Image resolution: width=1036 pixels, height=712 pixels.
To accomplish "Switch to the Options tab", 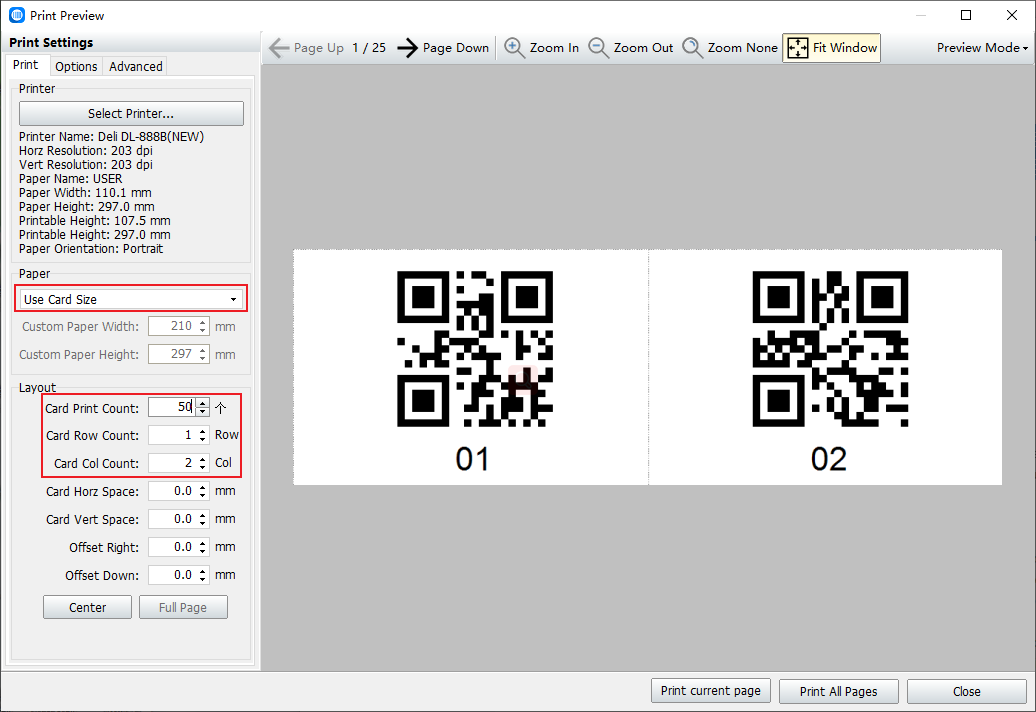I will click(76, 66).
